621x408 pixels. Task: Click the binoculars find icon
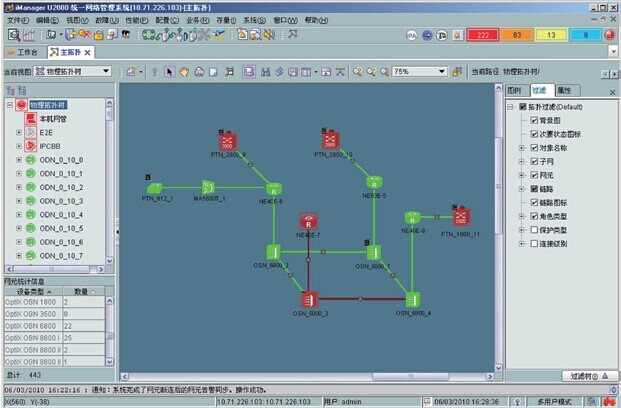[266, 72]
